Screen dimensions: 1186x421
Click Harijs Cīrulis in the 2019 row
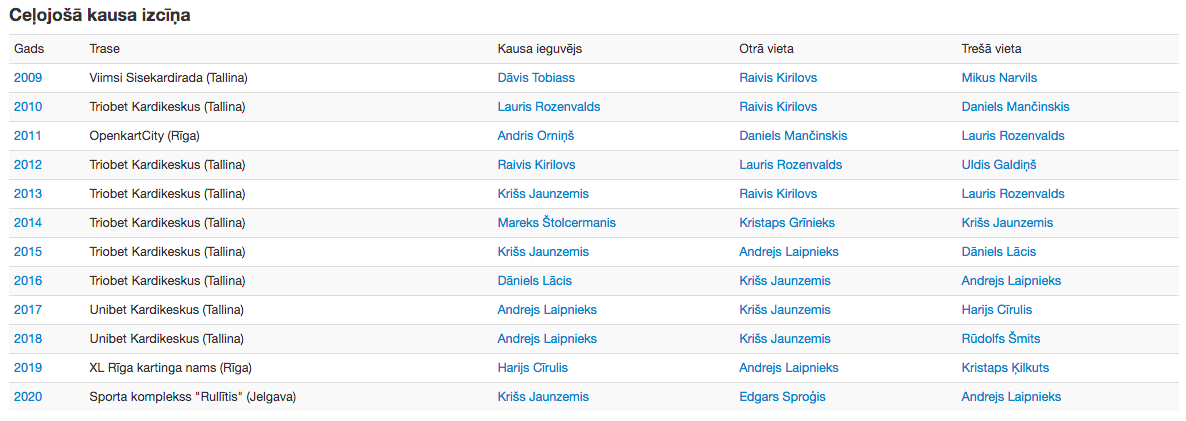pyautogui.click(x=533, y=368)
